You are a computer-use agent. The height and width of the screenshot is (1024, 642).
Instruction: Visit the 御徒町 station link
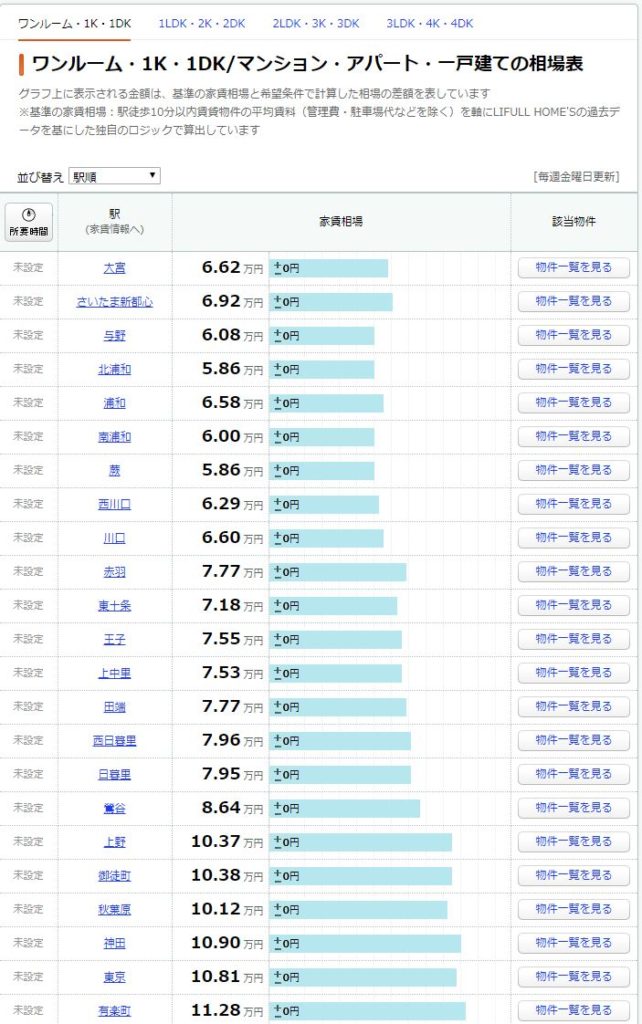click(x=114, y=876)
